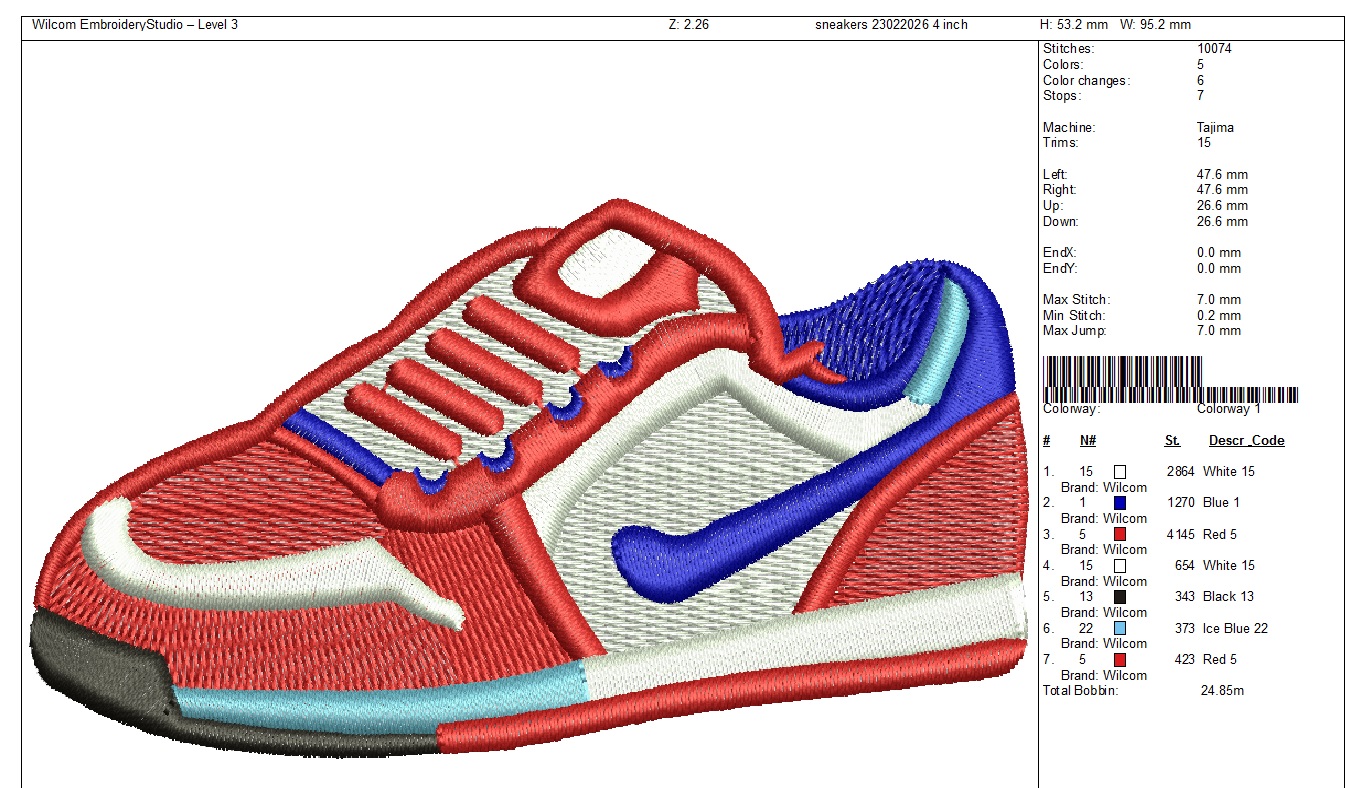The image size is (1345, 788).
Task: Click the first White 15 swatch in row 1
Action: (x=1120, y=471)
